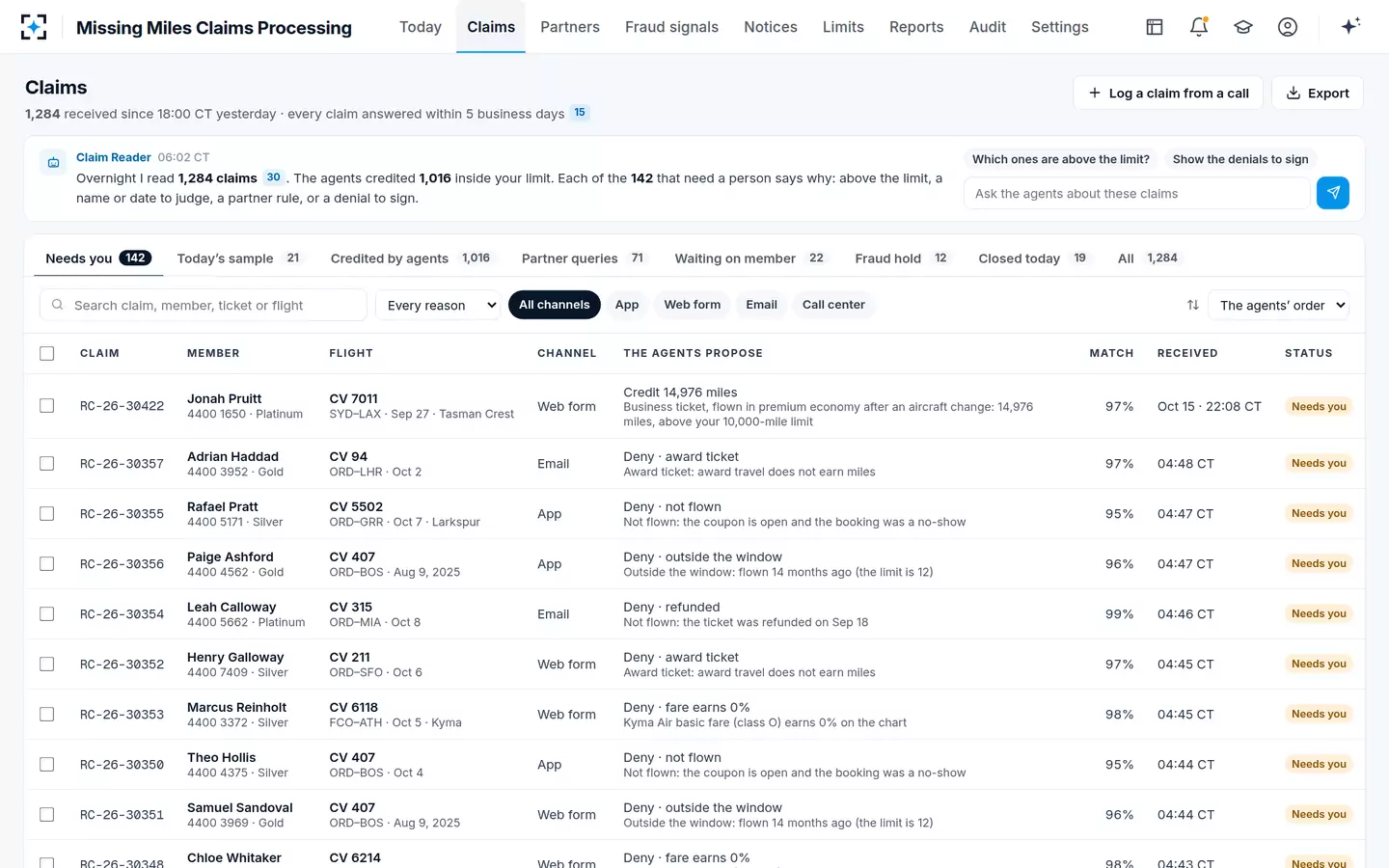Screen dimensions: 1389x868
Task: Open the Every reason dropdown
Action: tap(438, 305)
